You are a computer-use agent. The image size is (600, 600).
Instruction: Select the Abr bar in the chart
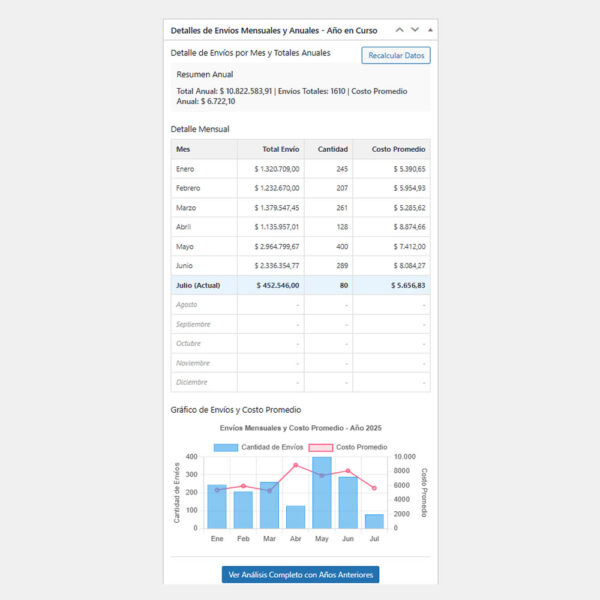click(x=296, y=516)
